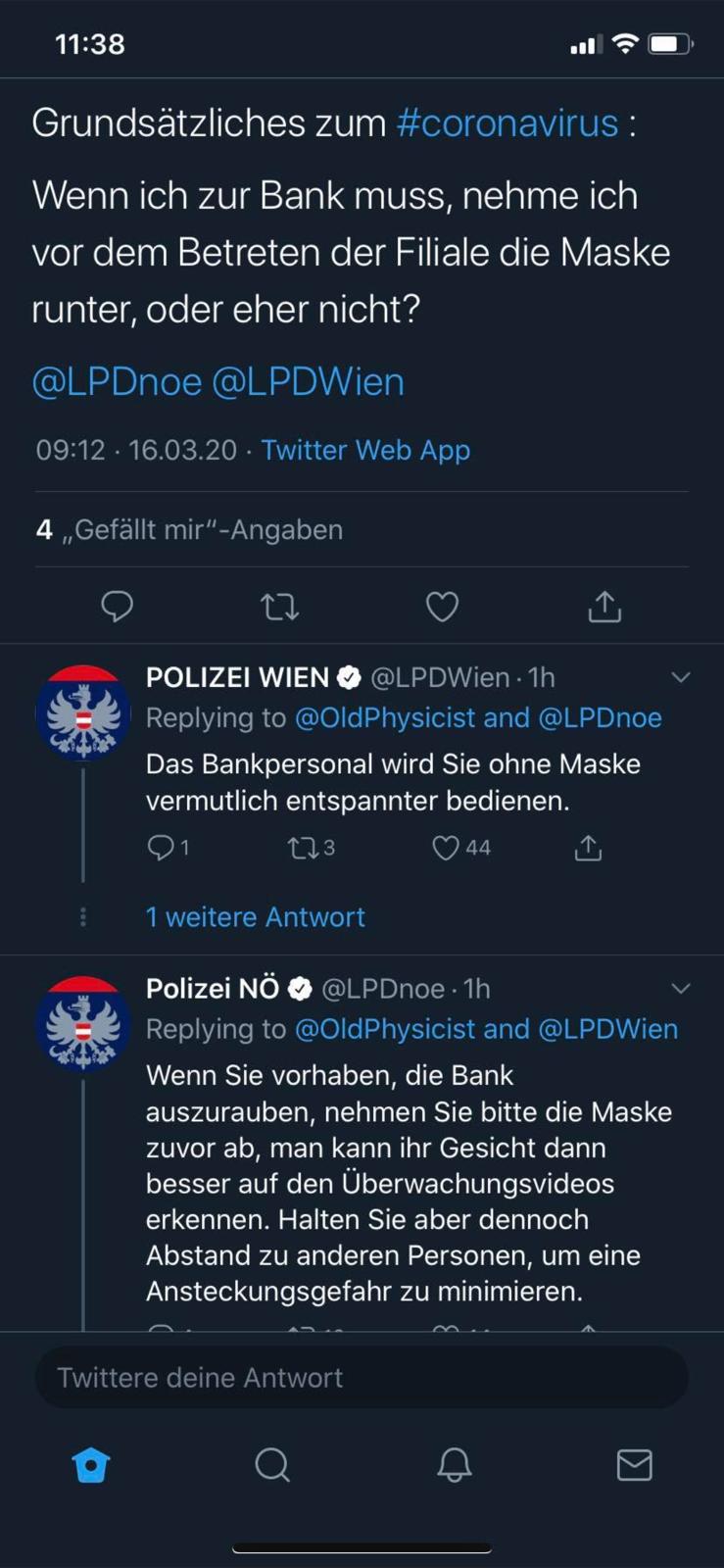The image size is (724, 1568).
Task: Share the POLIZEI WIEN reply
Action: [588, 848]
